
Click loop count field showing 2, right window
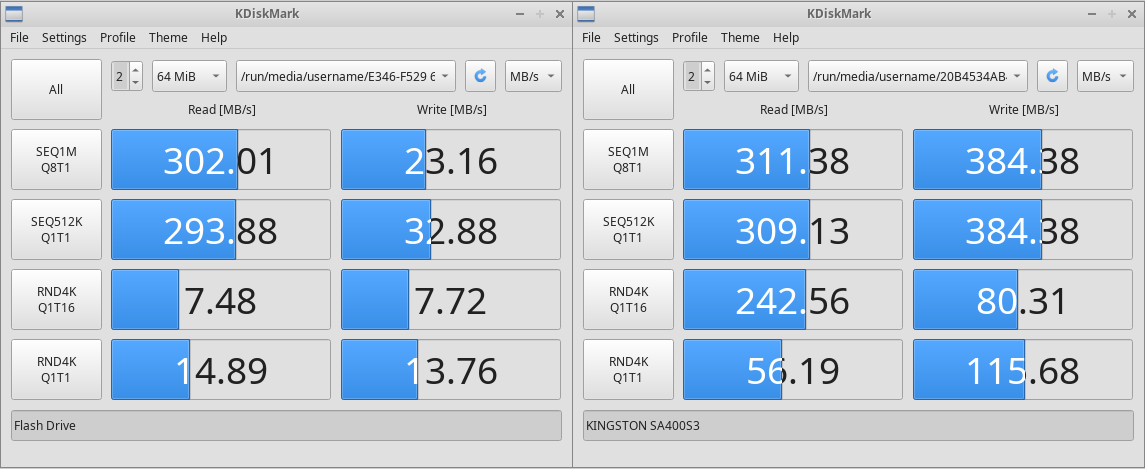(x=692, y=76)
